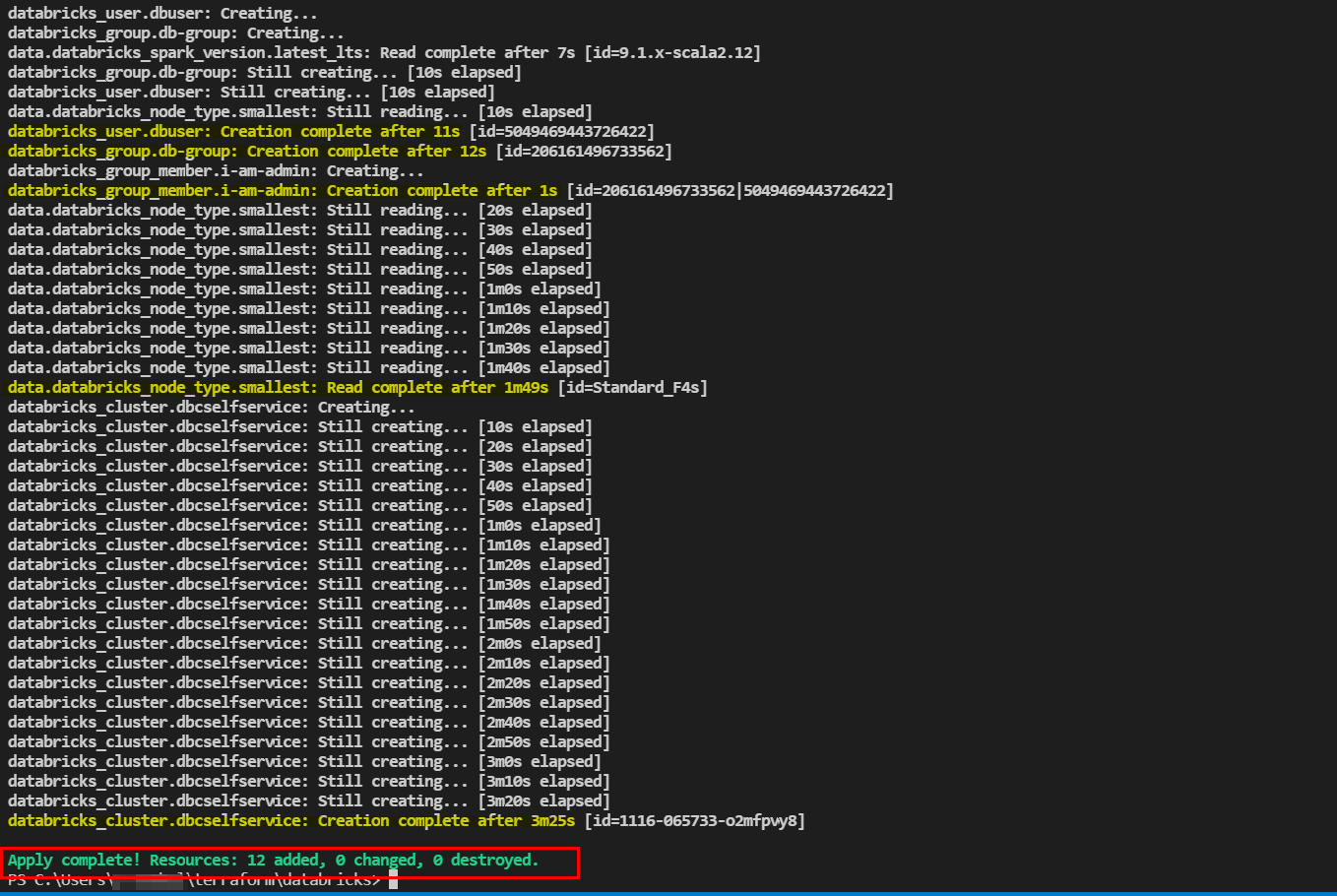Viewport: 1337px width, 896px height.
Task: Click dbcselfservice 'Still creating... [1m10s elapsed]' line
Action: (309, 545)
